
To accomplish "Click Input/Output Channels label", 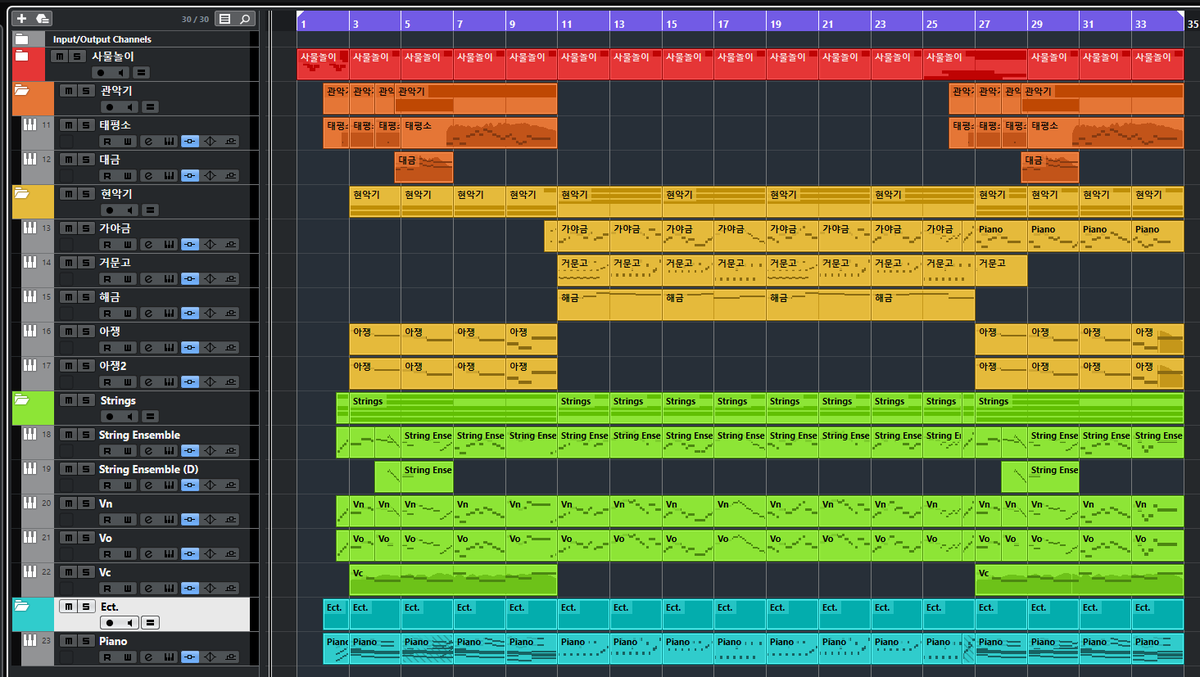I will tap(102, 39).
